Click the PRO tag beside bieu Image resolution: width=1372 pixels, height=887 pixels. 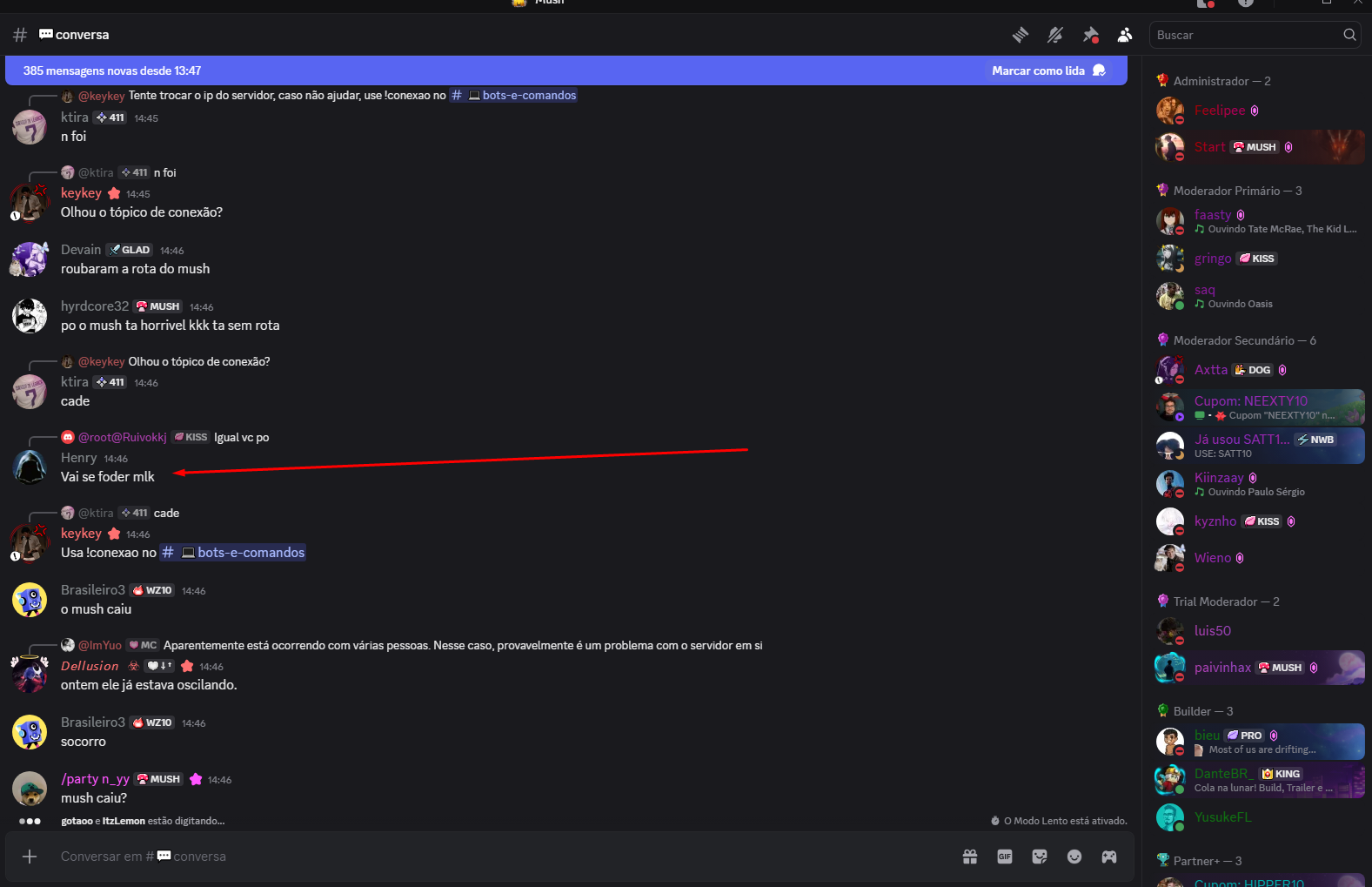pyautogui.click(x=1244, y=736)
